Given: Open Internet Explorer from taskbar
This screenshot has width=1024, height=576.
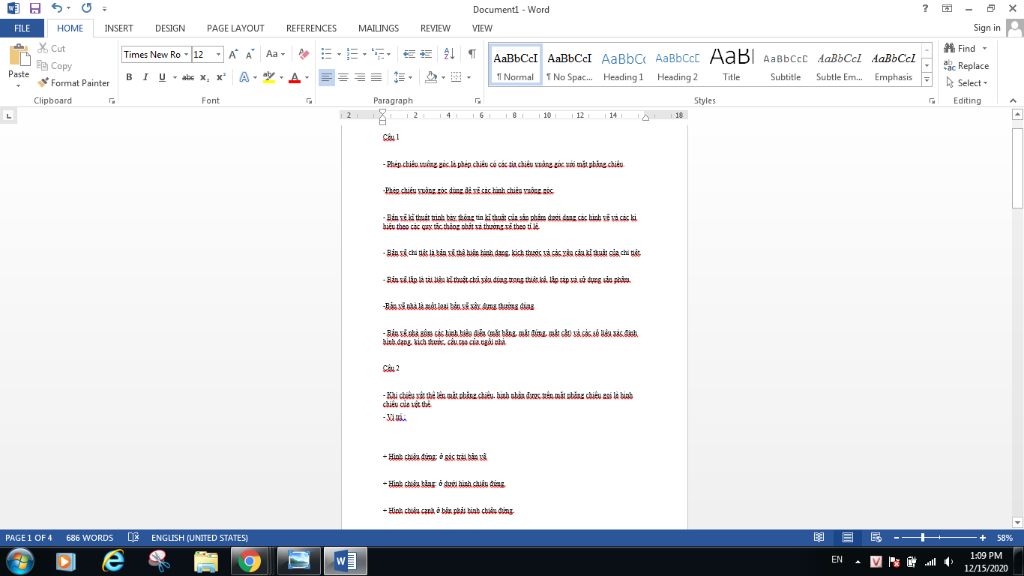Looking at the screenshot, I should [113, 561].
